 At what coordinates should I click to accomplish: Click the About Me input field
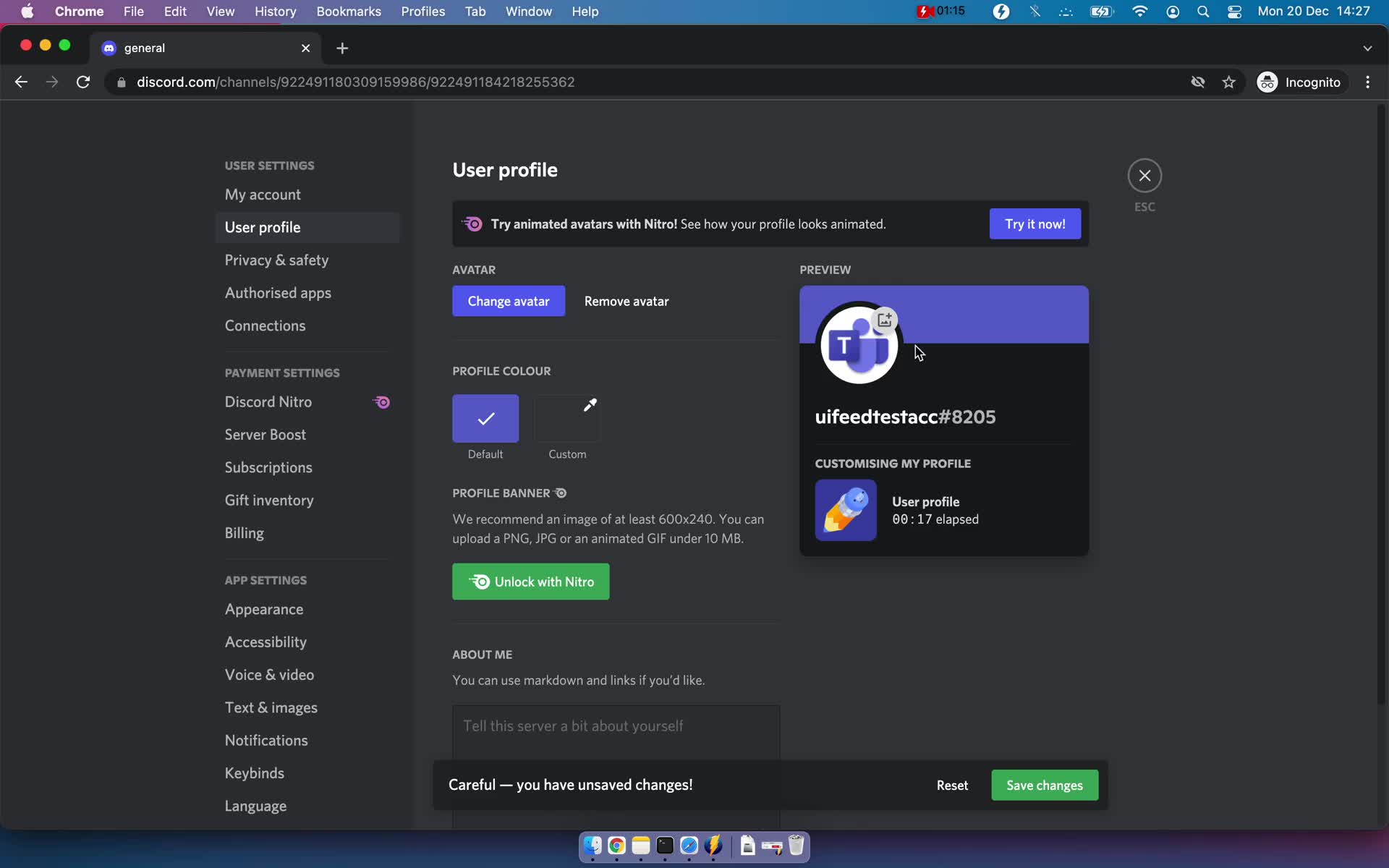click(615, 725)
